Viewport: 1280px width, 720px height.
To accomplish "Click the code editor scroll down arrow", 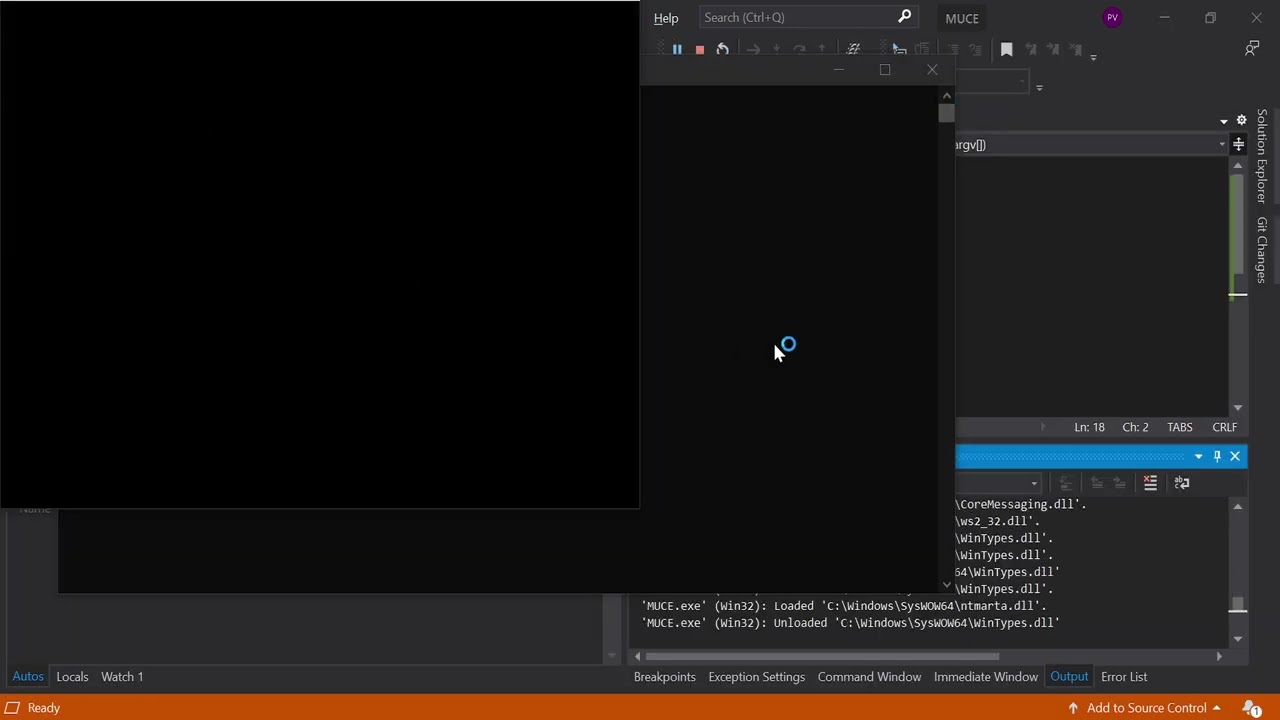I will (x=1238, y=407).
